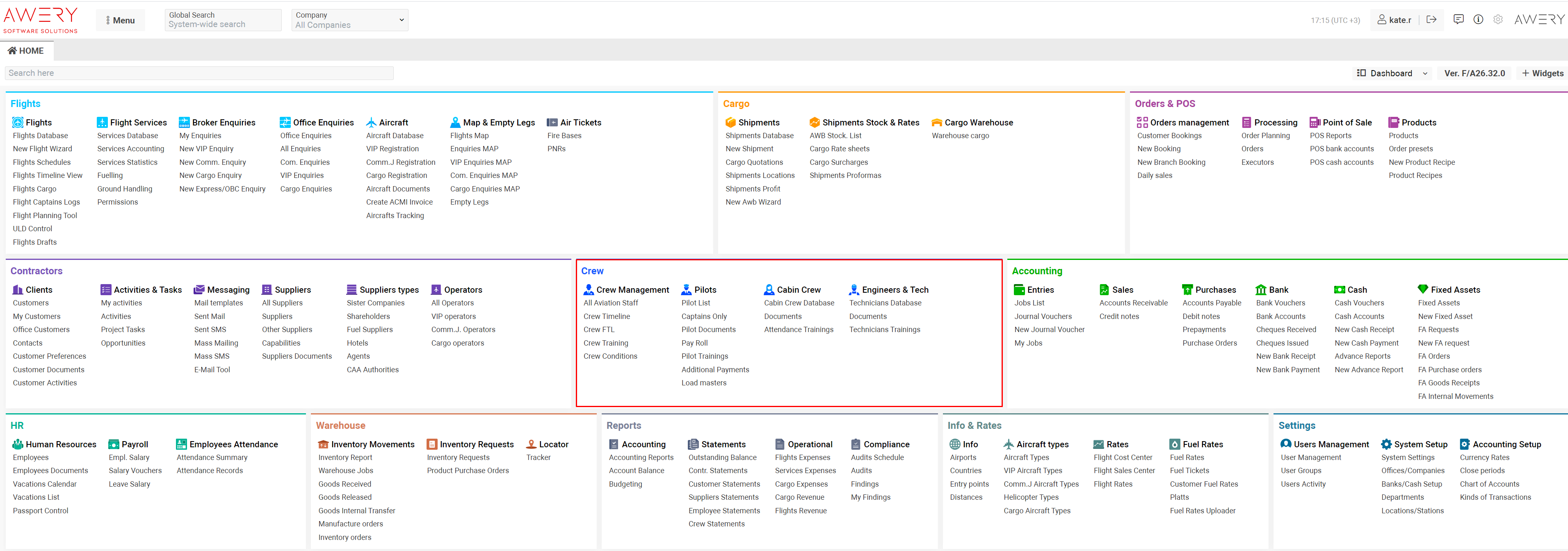Click the Locator pin icon in Warehouse
This screenshot has height=551, width=1568.
pyautogui.click(x=531, y=444)
